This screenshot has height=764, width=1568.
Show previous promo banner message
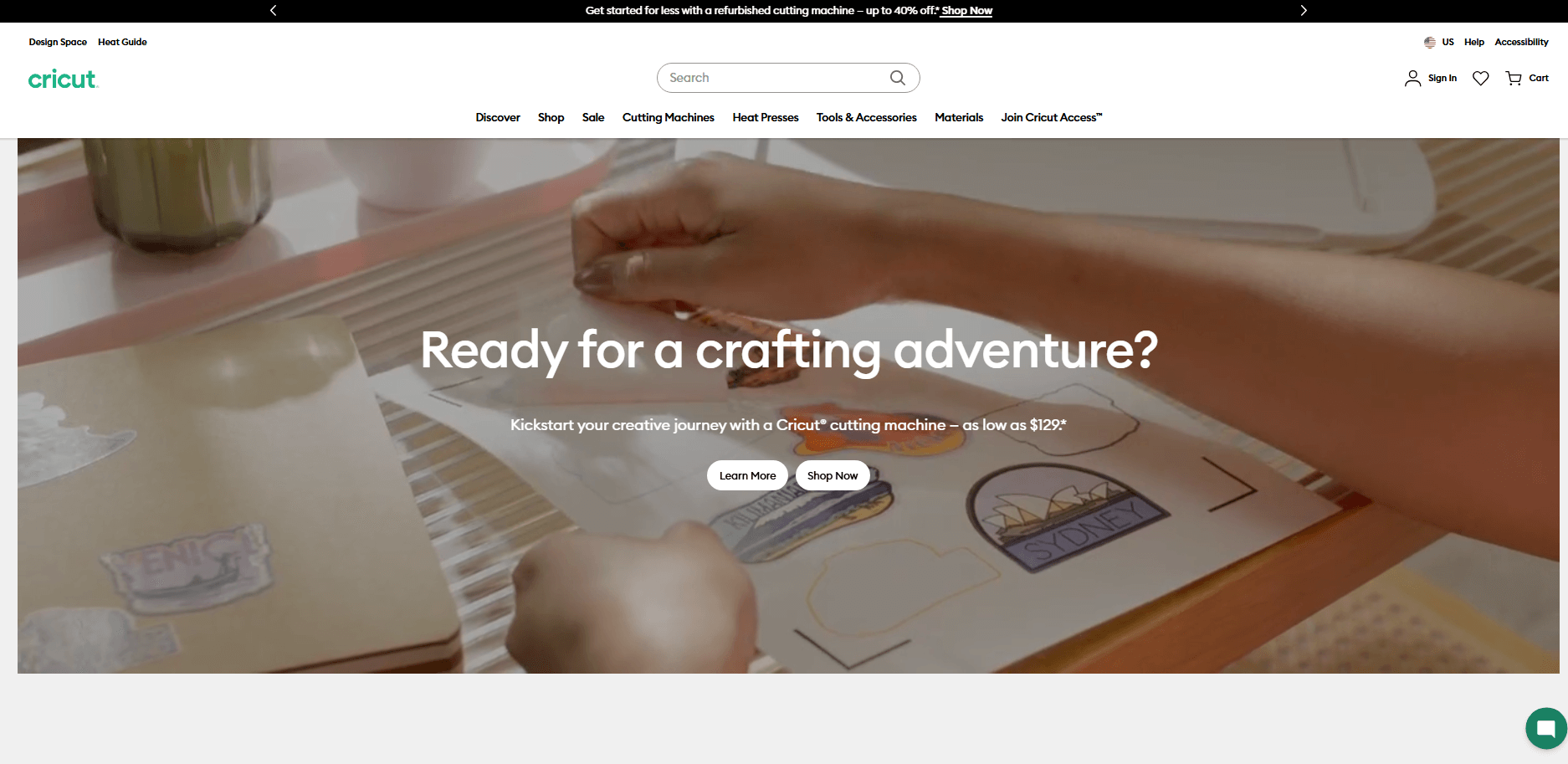(273, 10)
